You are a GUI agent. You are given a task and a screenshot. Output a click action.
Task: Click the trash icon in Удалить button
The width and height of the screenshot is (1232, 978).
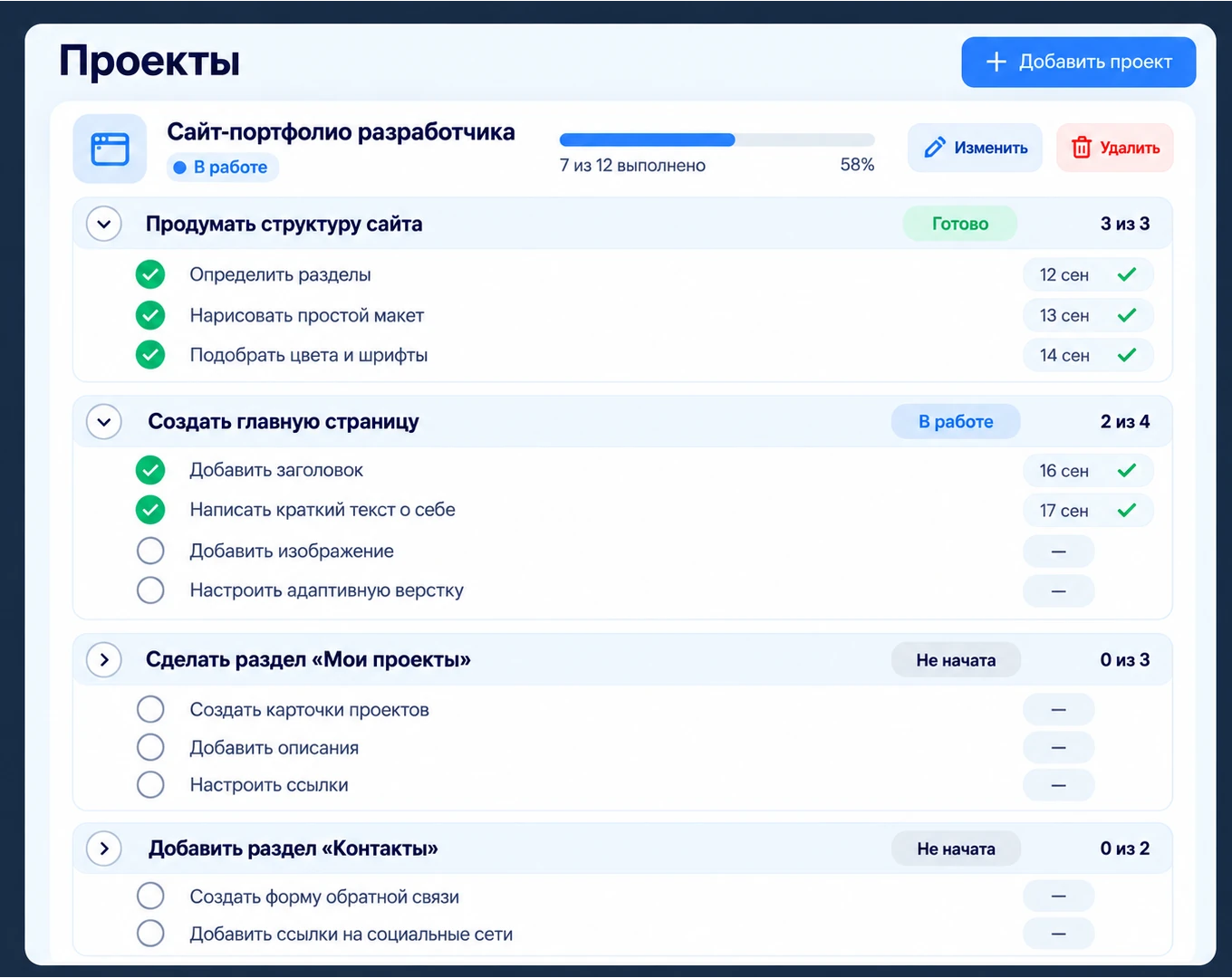1082,148
